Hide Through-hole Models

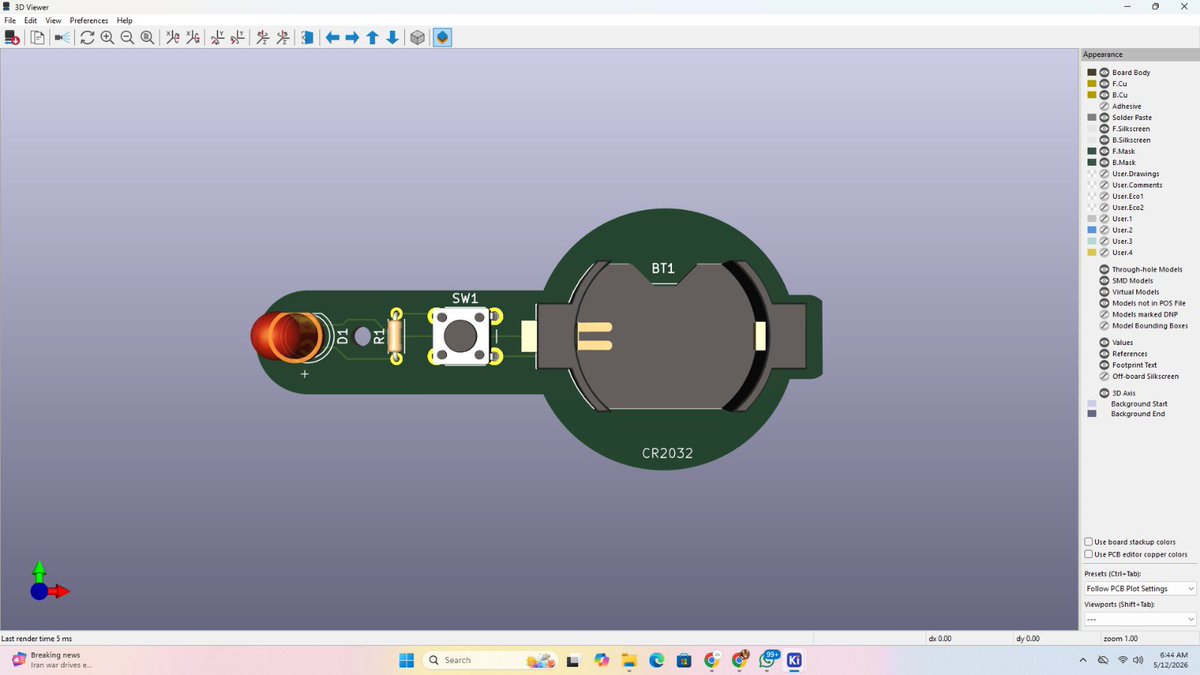(1105, 270)
